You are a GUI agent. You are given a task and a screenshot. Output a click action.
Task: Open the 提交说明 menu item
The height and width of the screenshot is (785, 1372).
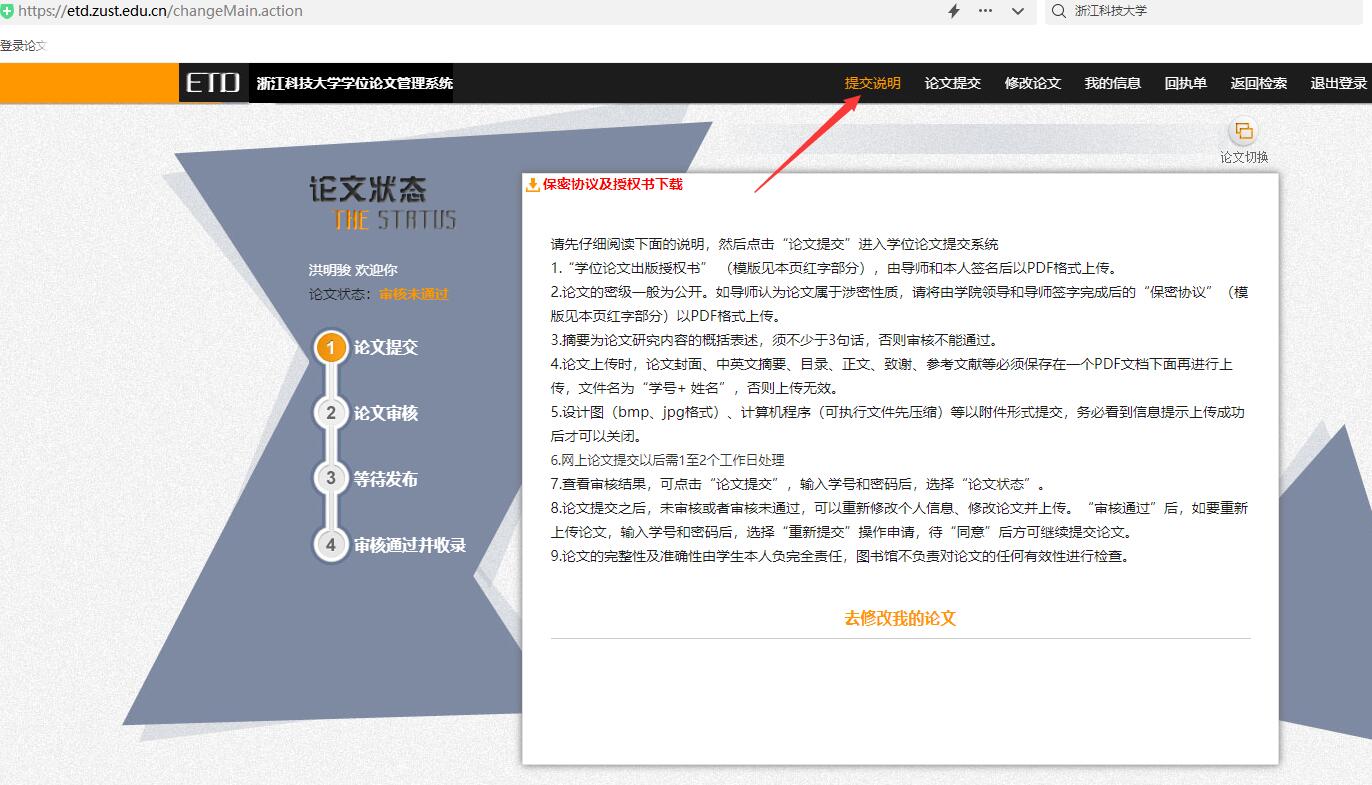(x=872, y=83)
